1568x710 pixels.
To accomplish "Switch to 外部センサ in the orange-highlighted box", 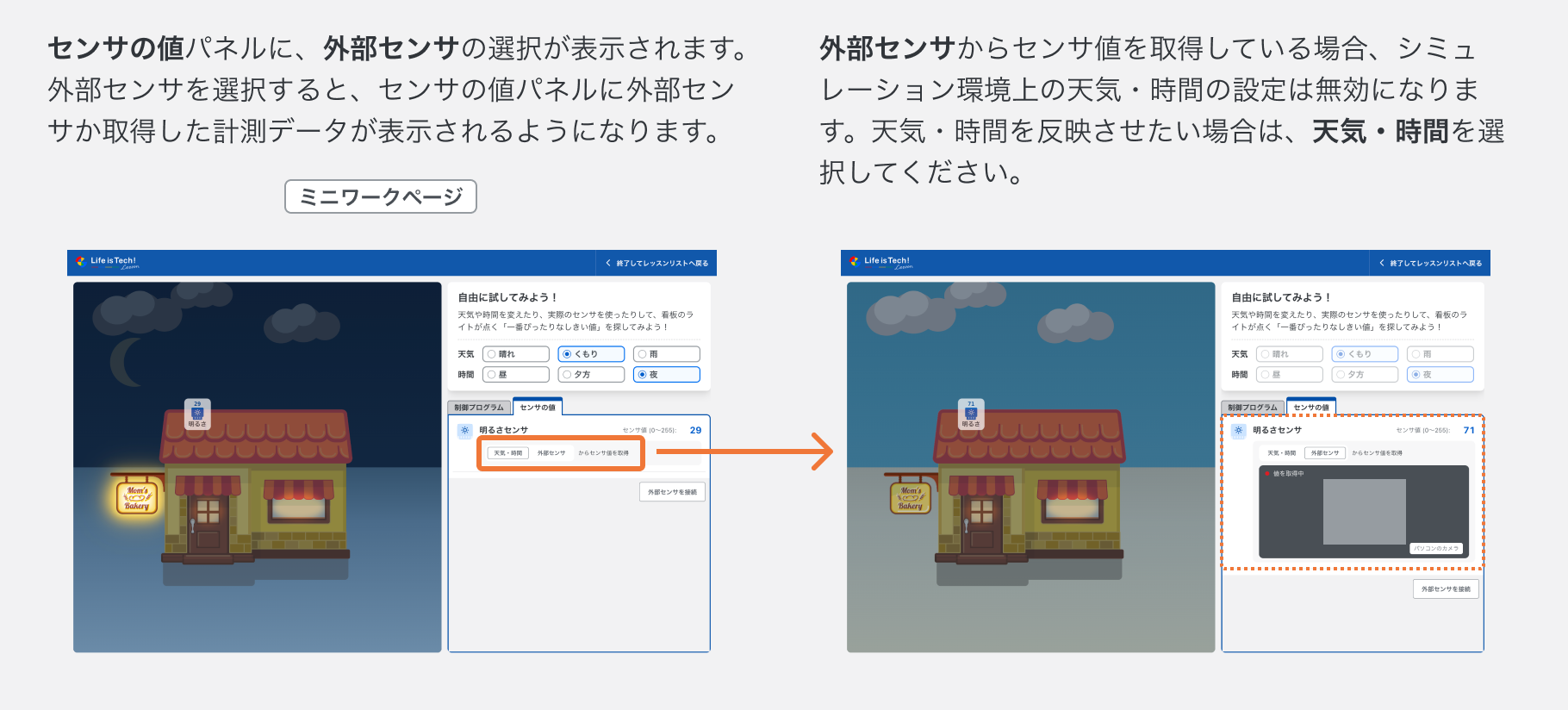I will (x=551, y=453).
